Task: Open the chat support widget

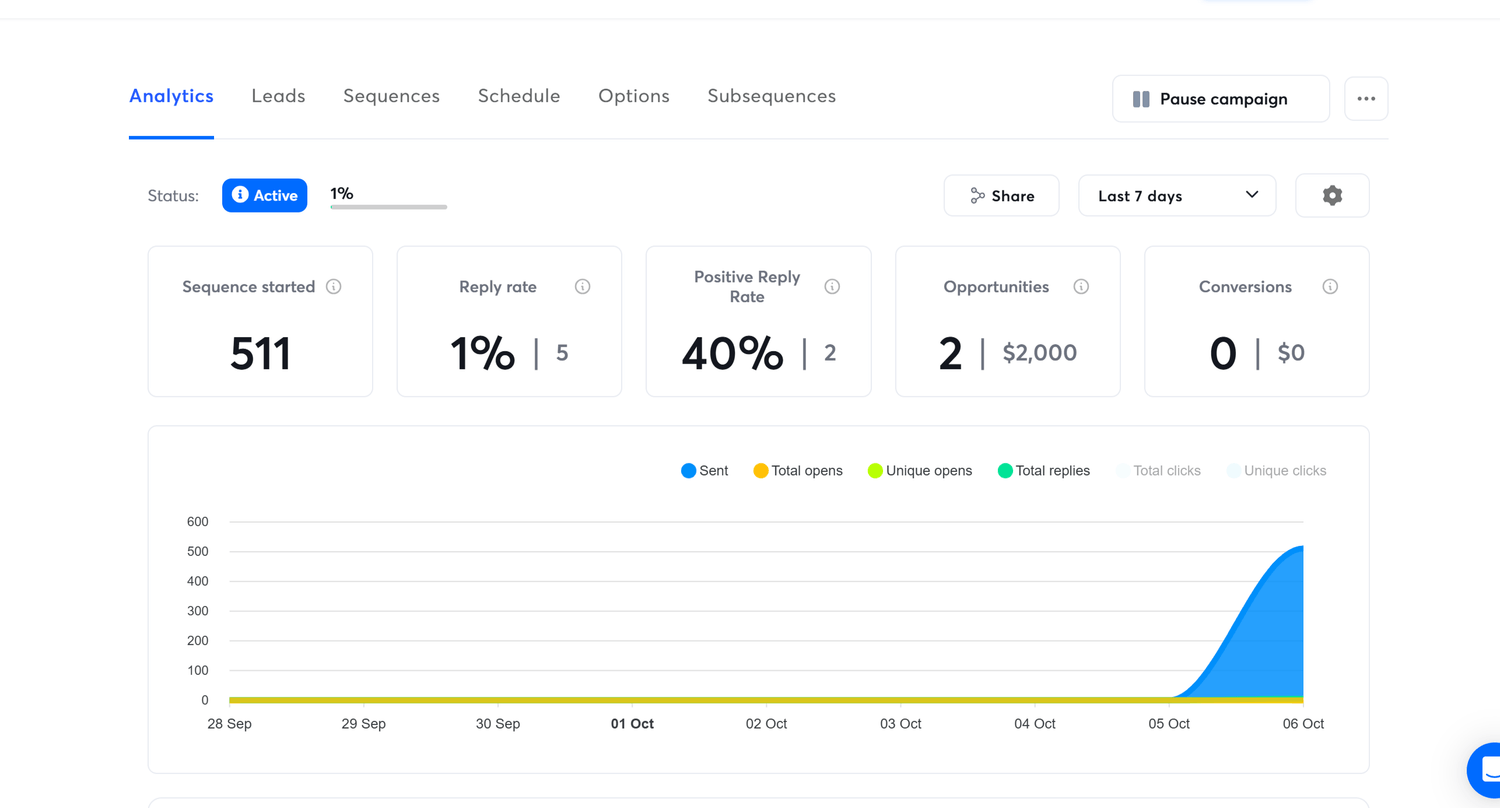Action: (x=1488, y=770)
